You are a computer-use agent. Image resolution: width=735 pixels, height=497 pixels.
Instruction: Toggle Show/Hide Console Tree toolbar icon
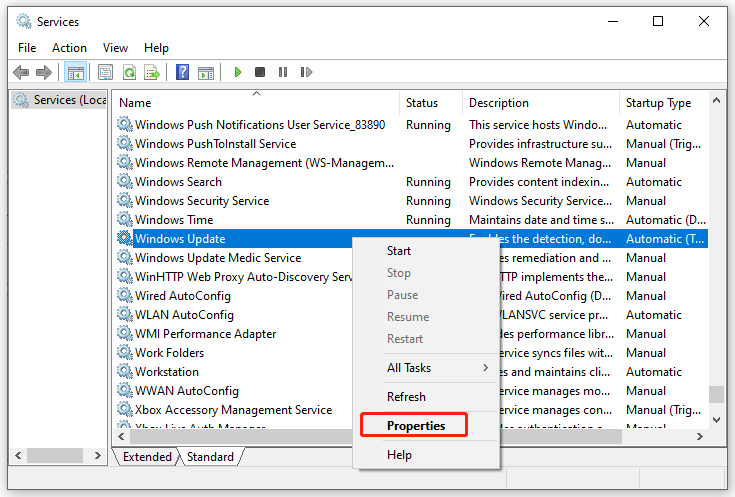click(x=75, y=72)
